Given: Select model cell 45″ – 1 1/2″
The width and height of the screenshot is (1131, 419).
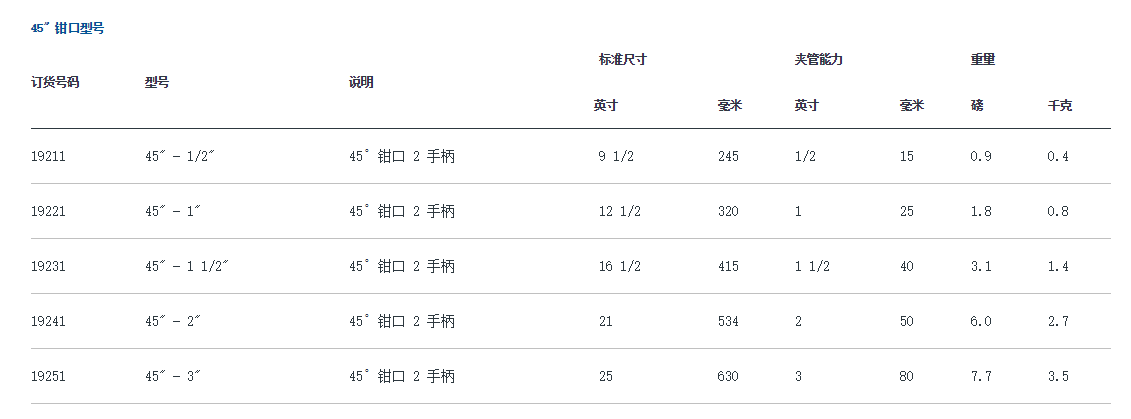Looking at the screenshot, I should point(187,266).
